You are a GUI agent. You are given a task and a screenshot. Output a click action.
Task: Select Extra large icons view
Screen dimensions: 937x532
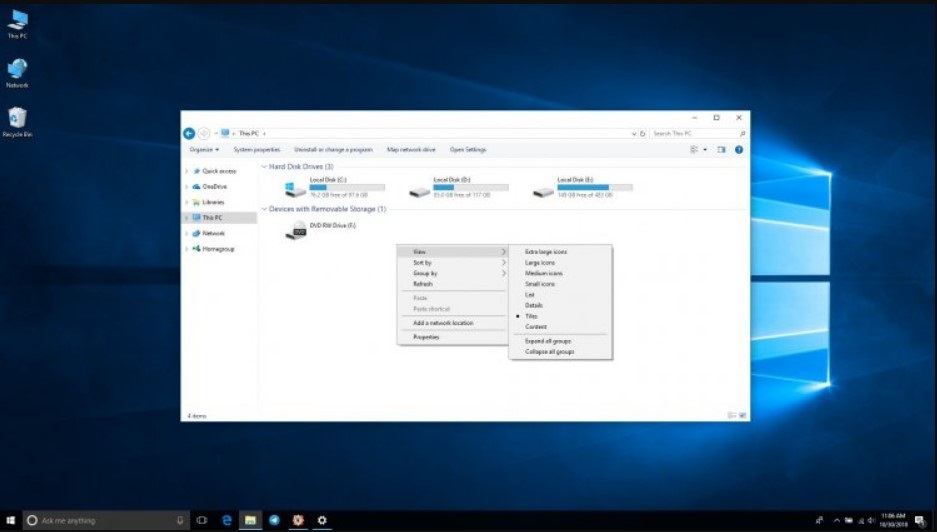[546, 252]
